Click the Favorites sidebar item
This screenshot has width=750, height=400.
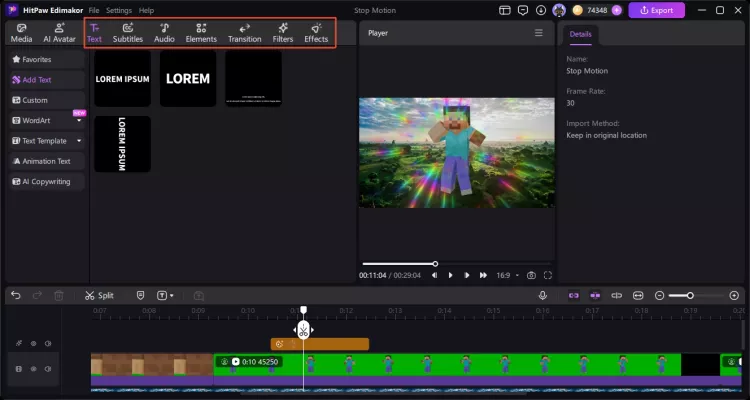point(46,59)
